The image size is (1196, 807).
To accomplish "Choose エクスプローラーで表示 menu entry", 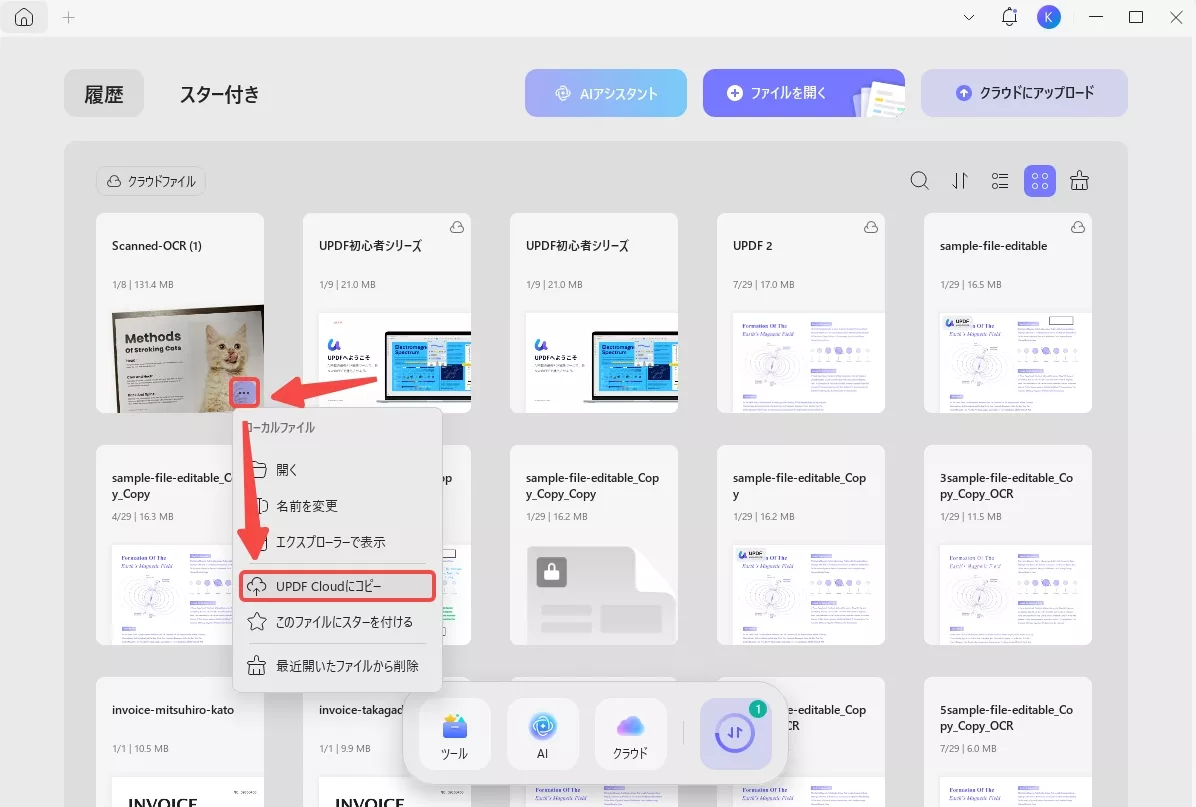I will coord(337,542).
